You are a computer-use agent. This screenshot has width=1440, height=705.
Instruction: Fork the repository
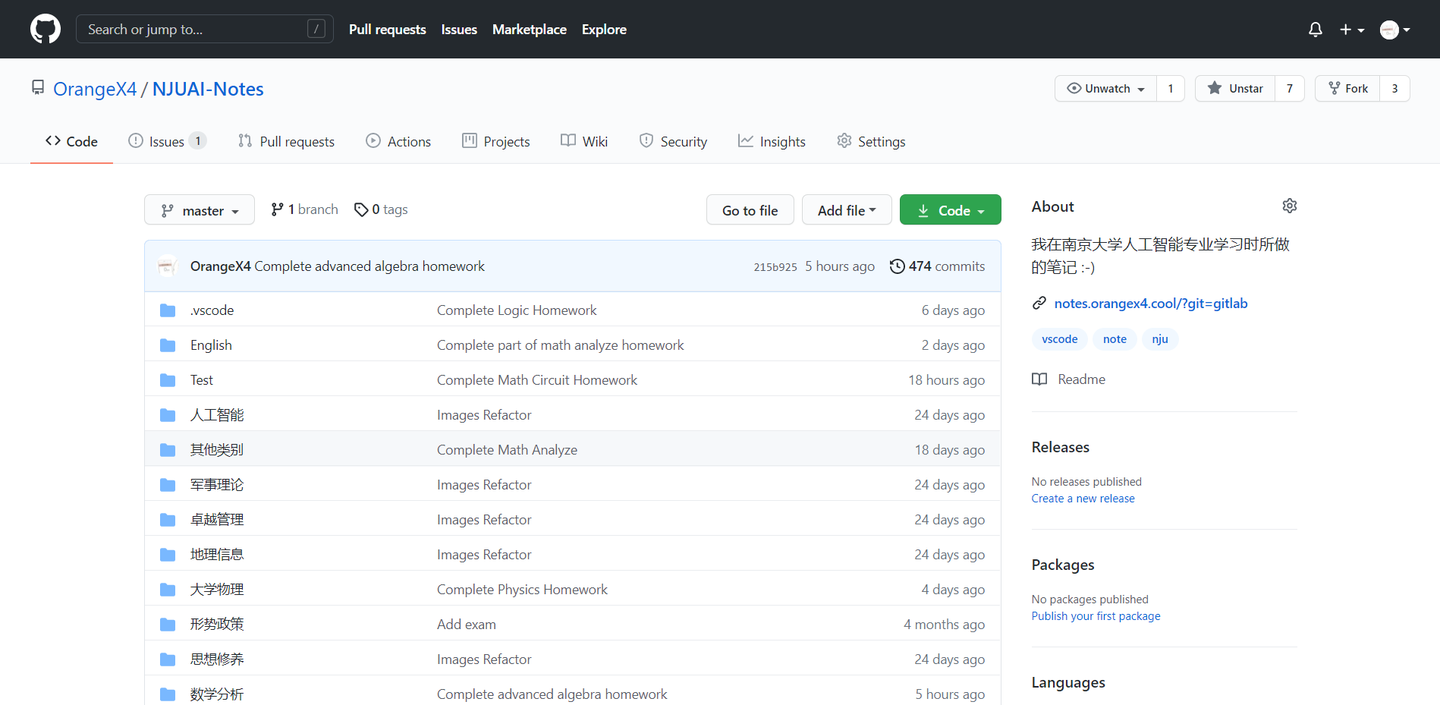tap(1347, 89)
